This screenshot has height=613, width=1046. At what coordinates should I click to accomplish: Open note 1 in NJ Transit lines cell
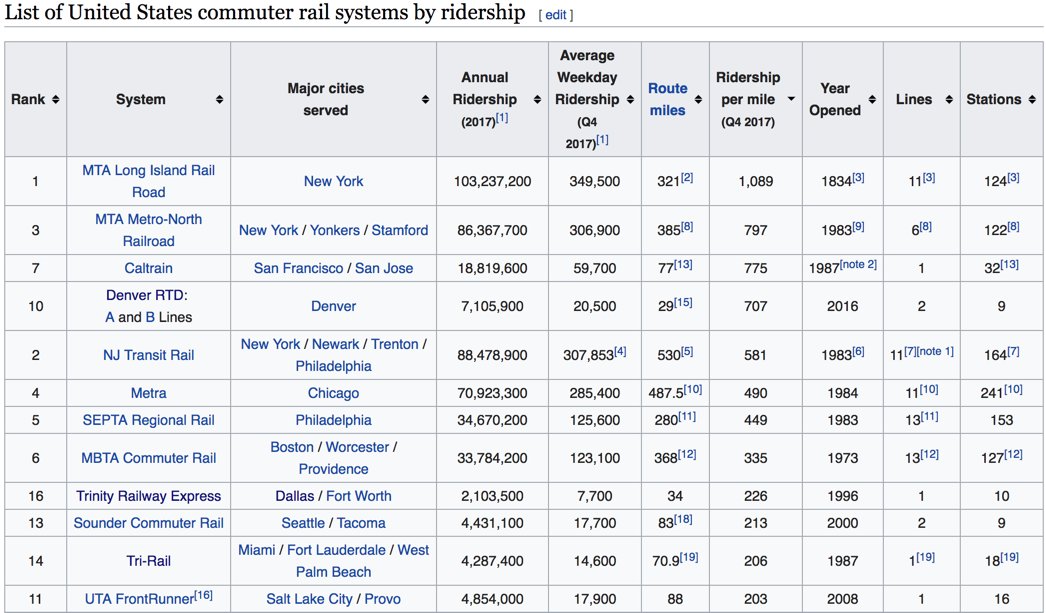coord(935,352)
